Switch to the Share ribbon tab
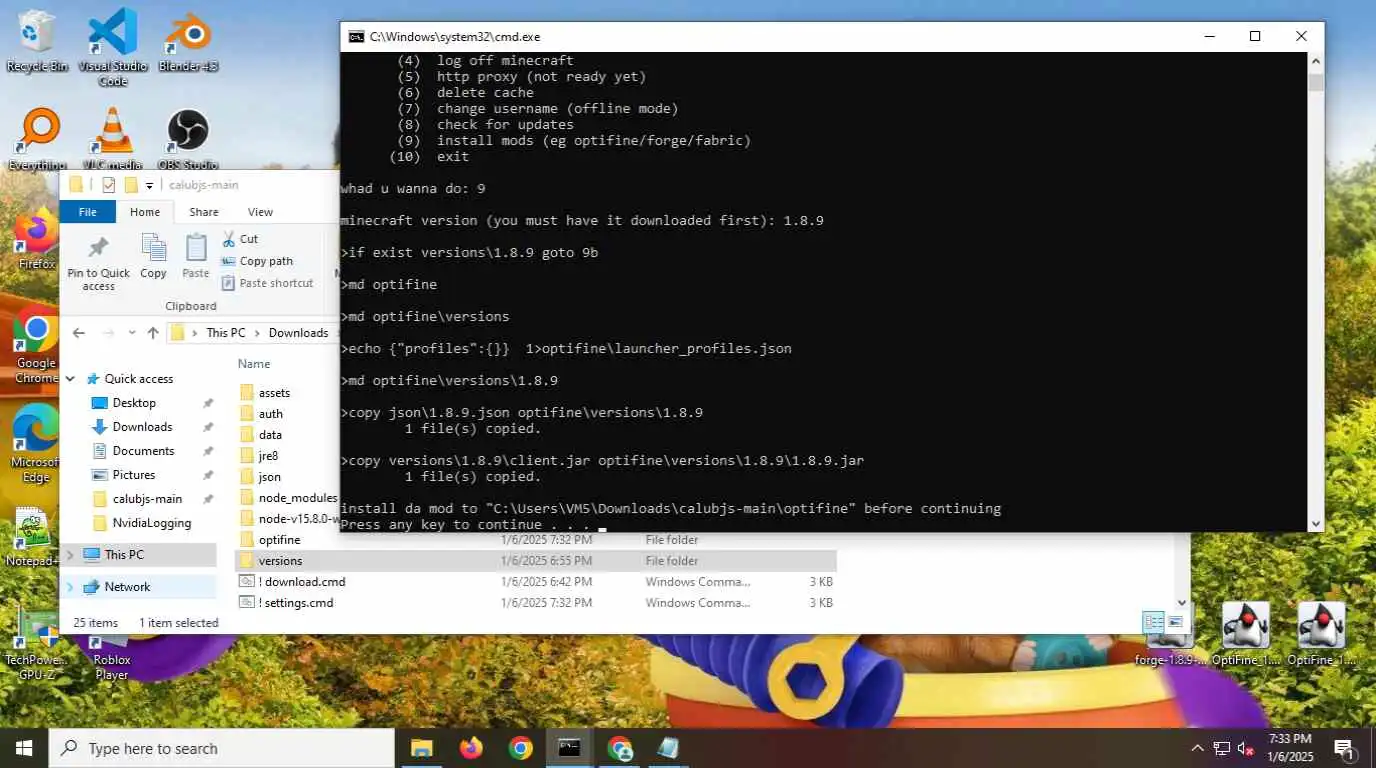The height and width of the screenshot is (768, 1376). (204, 212)
